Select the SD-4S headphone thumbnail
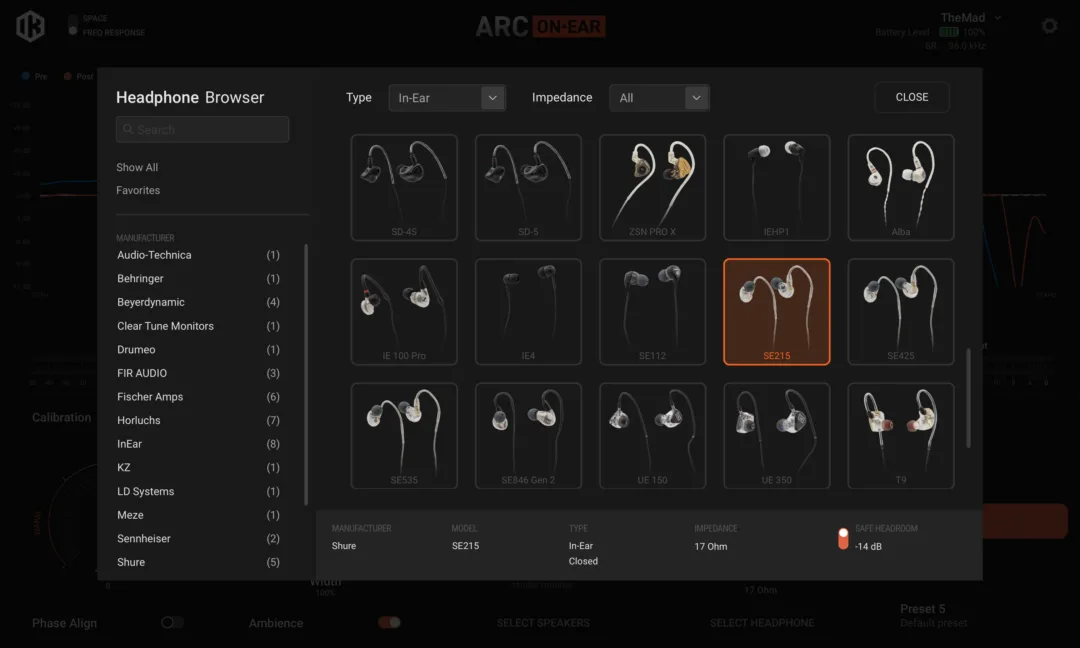This screenshot has width=1080, height=648. click(x=404, y=187)
